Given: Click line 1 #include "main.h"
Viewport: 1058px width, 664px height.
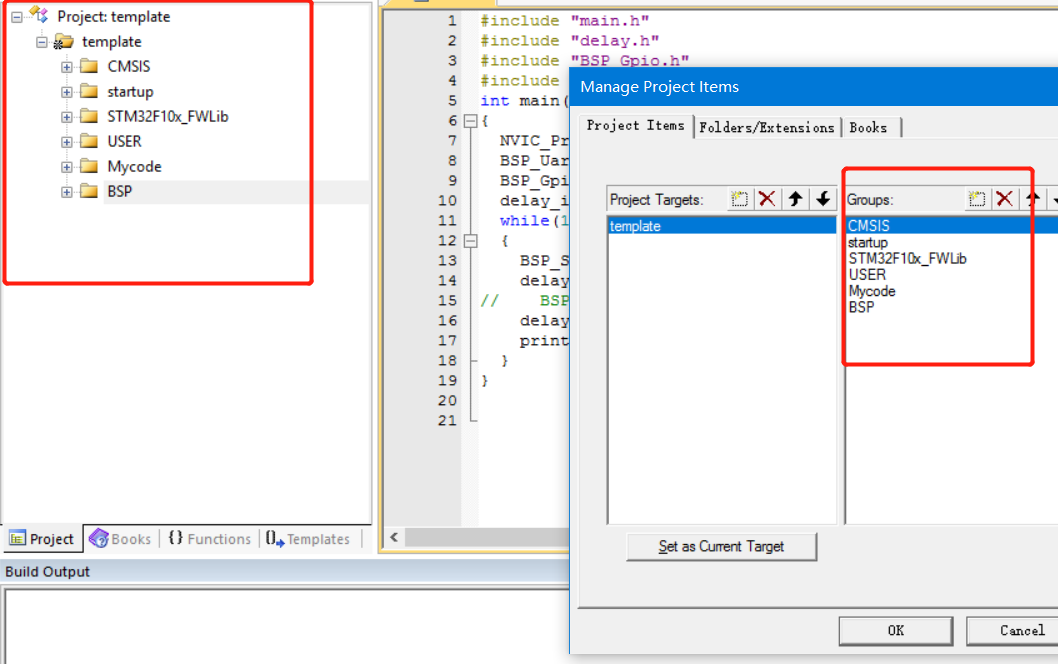Looking at the screenshot, I should (564, 21).
